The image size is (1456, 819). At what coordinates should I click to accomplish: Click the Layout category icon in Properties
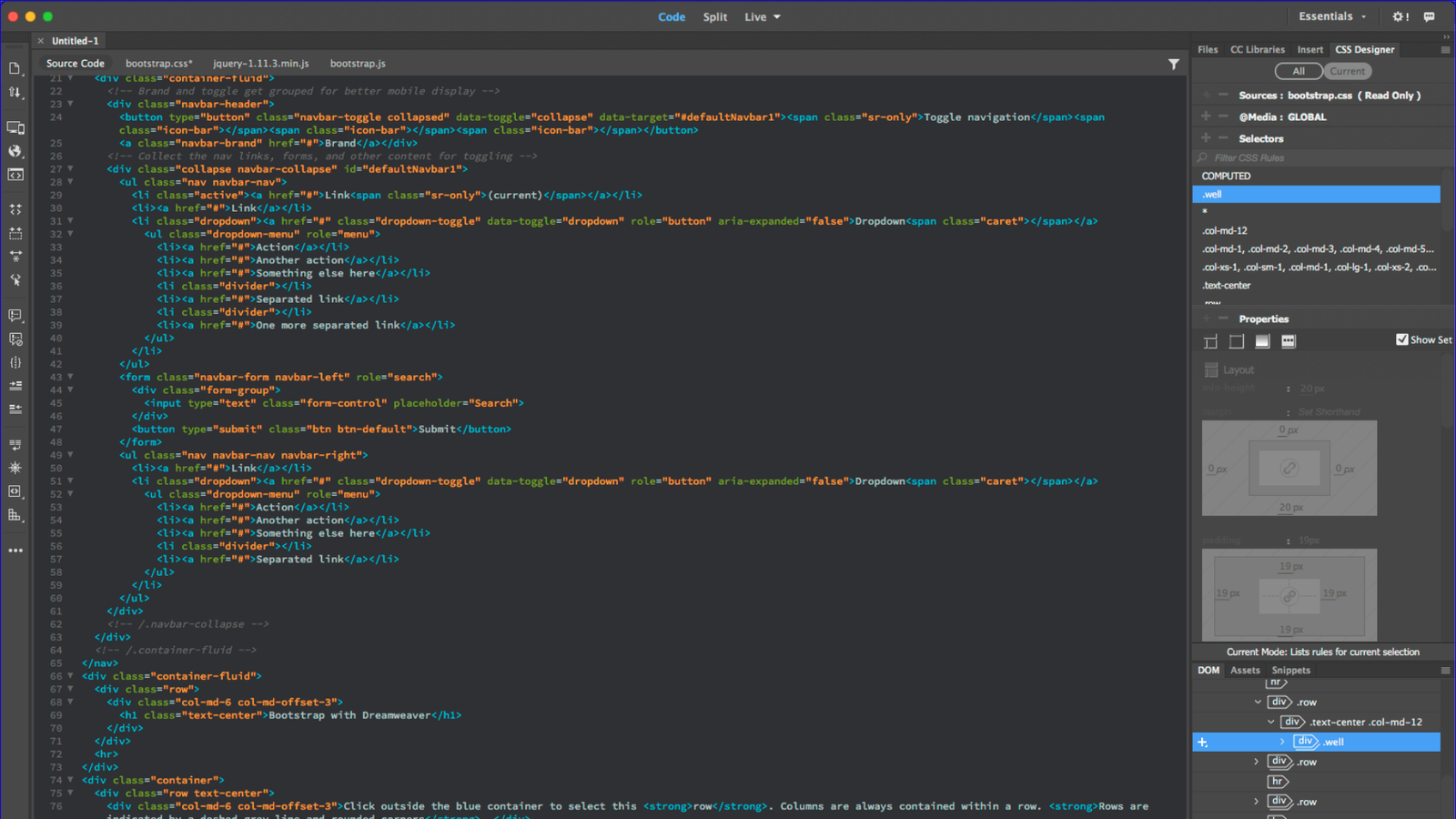tap(1210, 341)
